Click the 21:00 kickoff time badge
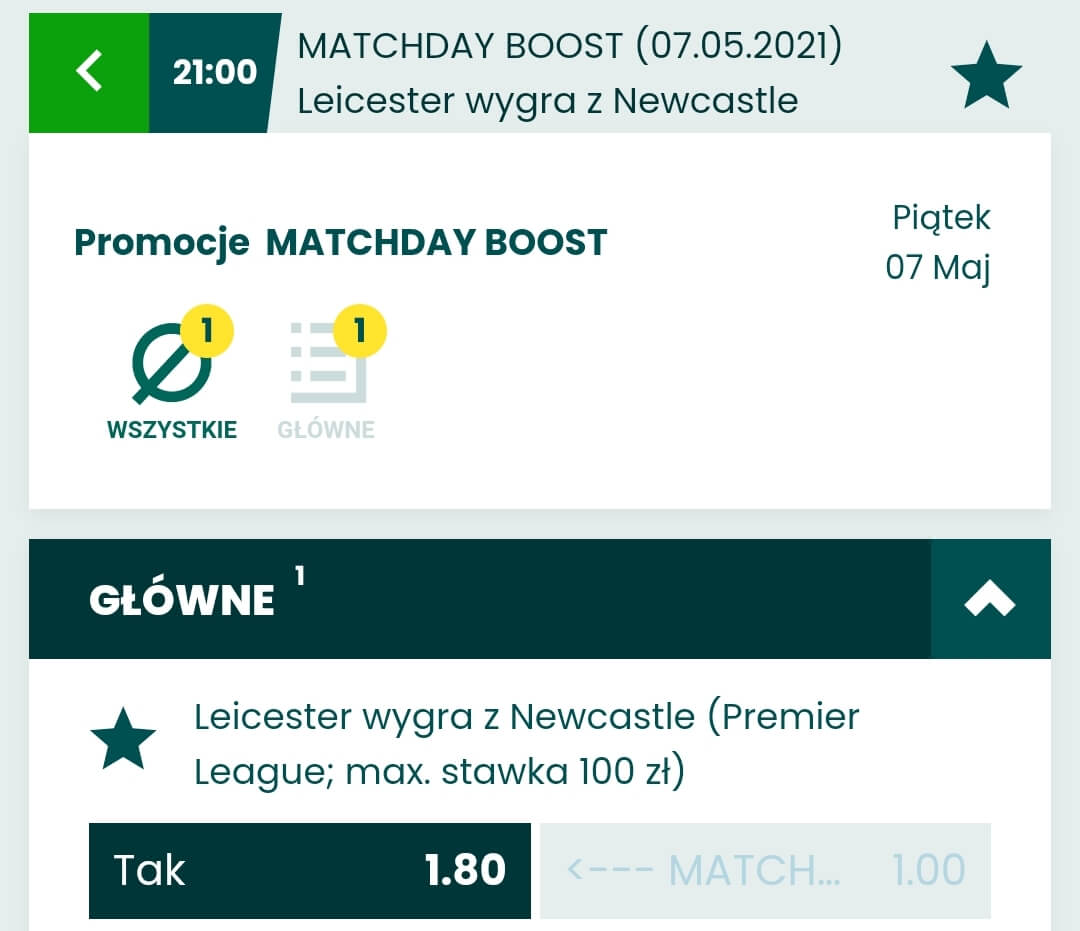 tap(214, 72)
